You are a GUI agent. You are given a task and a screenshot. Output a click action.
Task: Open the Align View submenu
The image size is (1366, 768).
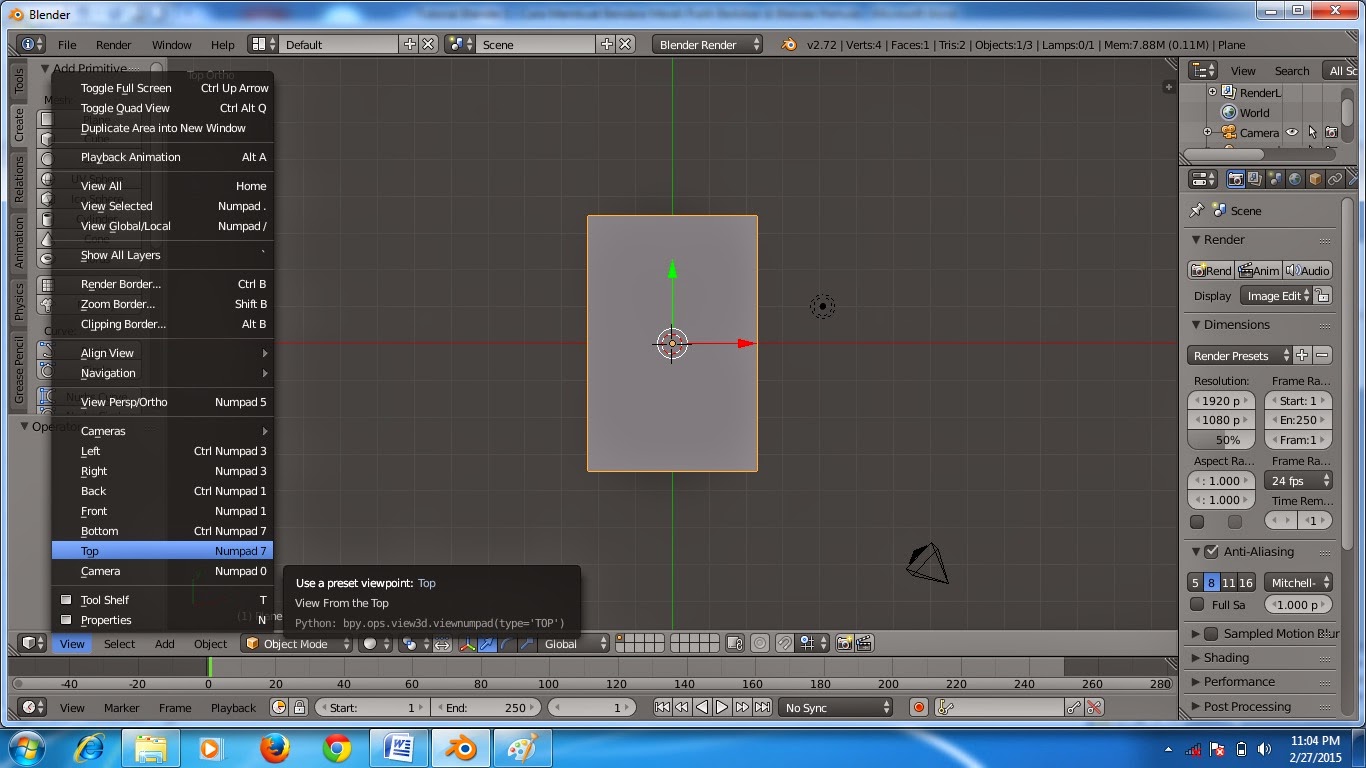(x=162, y=353)
